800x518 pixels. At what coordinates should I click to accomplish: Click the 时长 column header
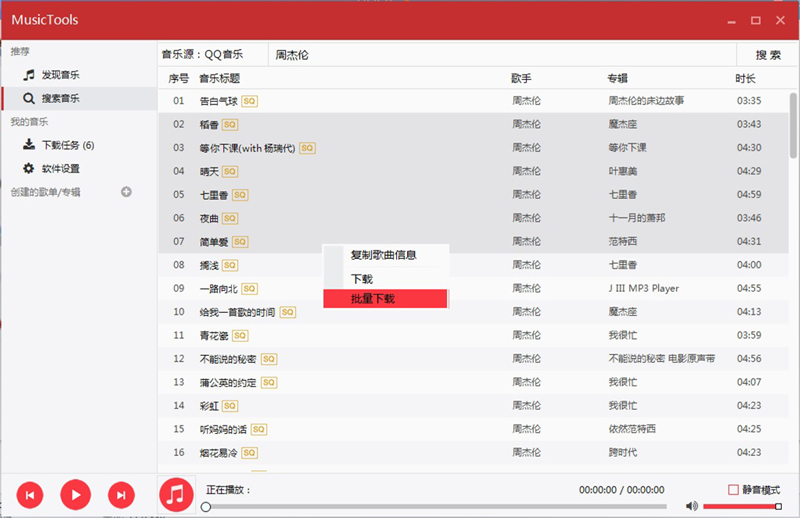[745, 79]
